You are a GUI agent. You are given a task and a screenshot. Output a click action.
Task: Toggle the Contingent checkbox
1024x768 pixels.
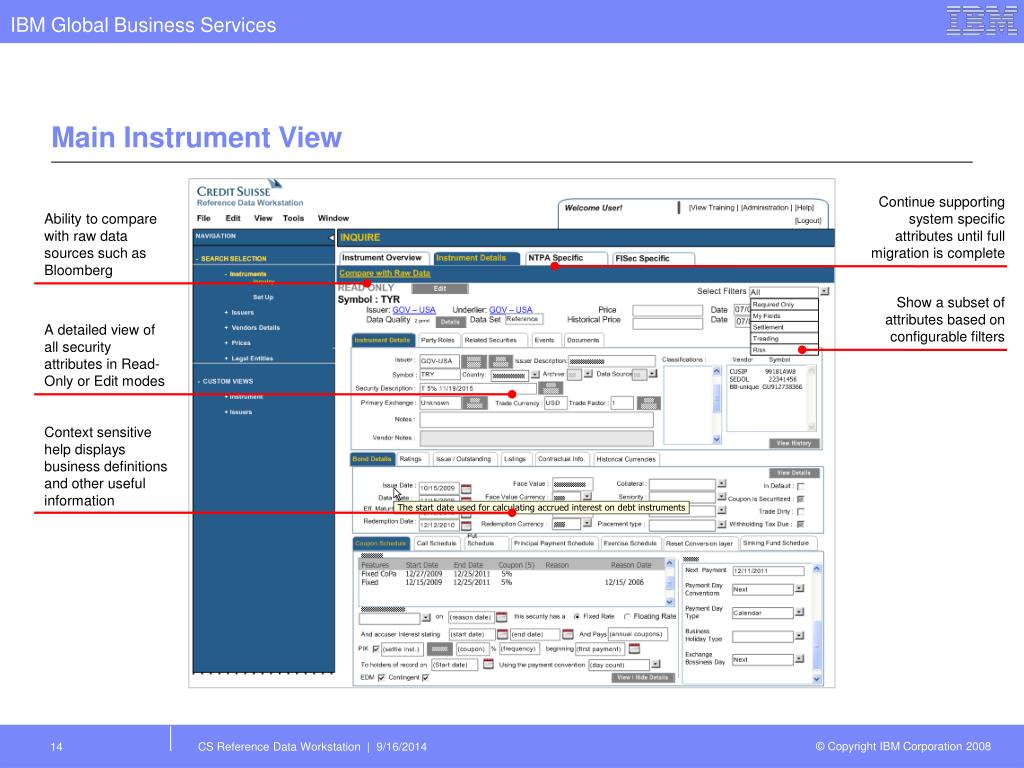coord(425,678)
